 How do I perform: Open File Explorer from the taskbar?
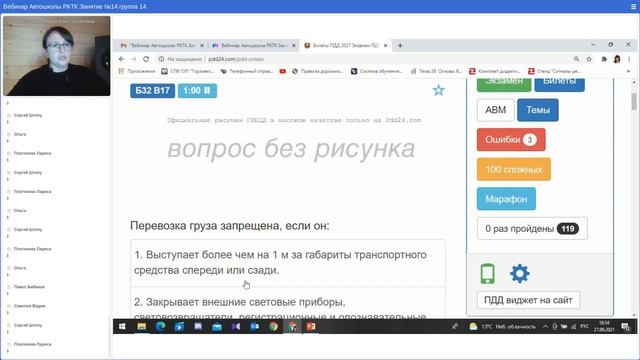pyautogui.click(x=141, y=327)
